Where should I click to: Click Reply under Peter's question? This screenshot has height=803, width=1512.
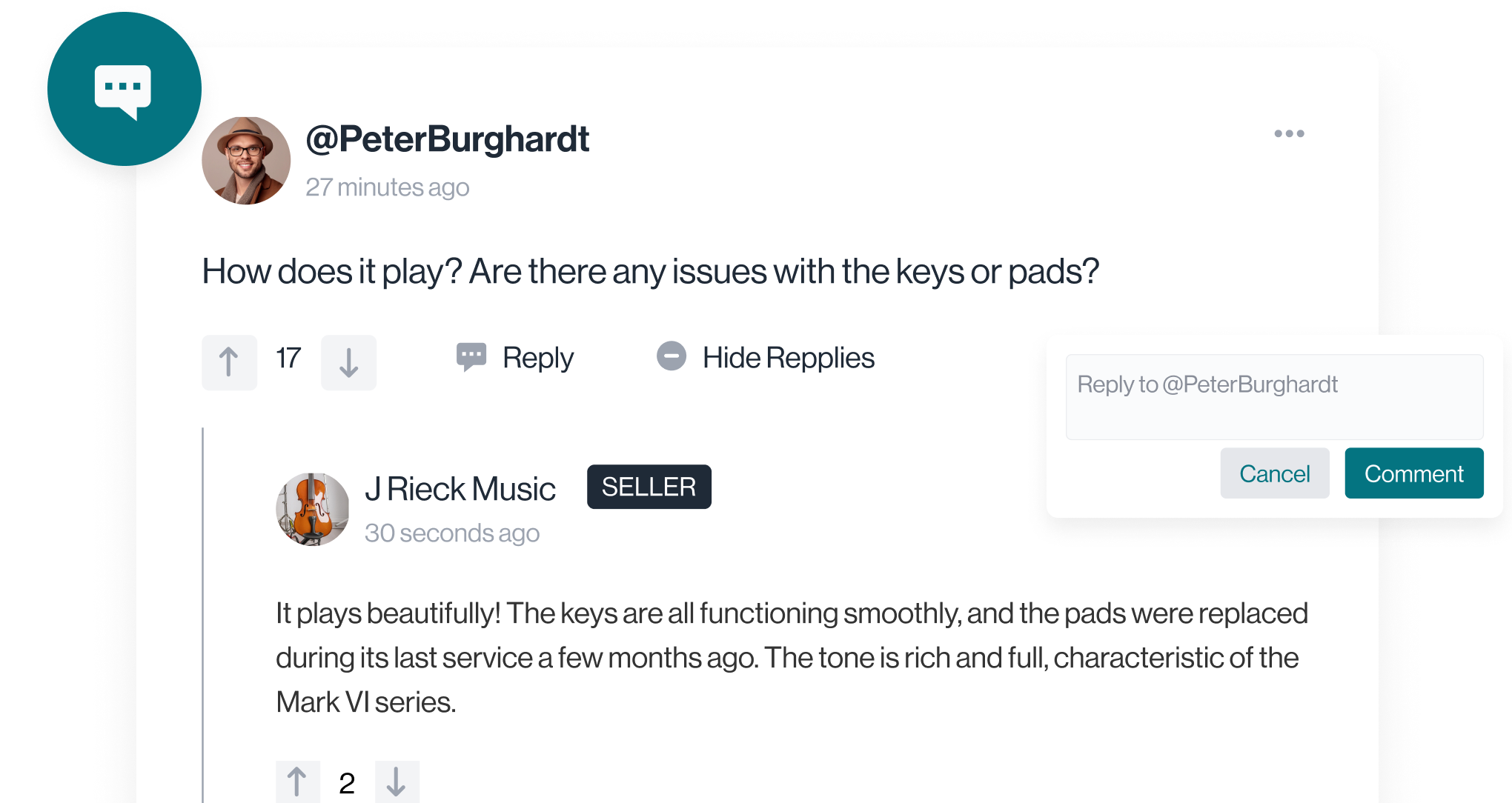(x=515, y=358)
